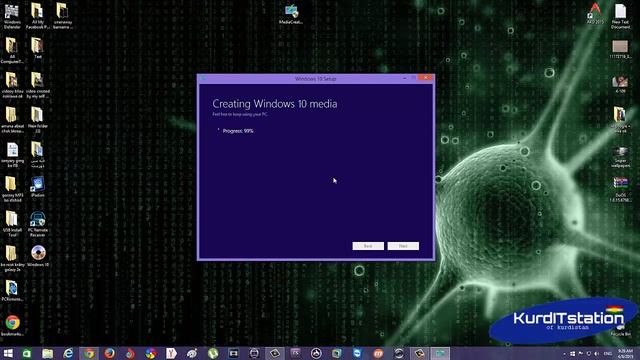Open the MediaCreationTool desktop icon
Image resolution: width=640 pixels, height=360 pixels.
(291, 14)
